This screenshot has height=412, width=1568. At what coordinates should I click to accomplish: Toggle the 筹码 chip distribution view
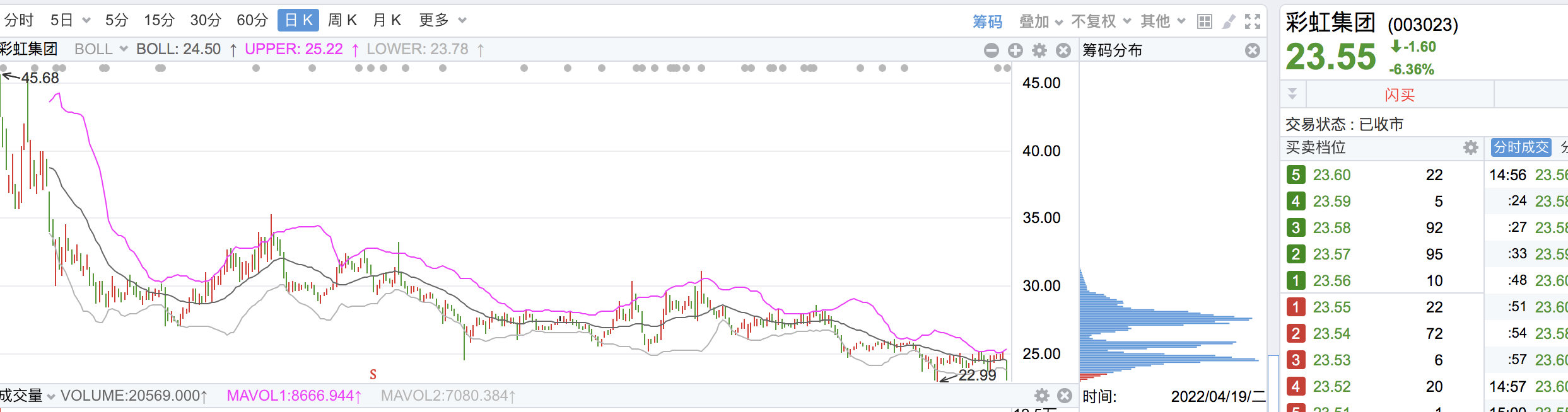(987, 21)
